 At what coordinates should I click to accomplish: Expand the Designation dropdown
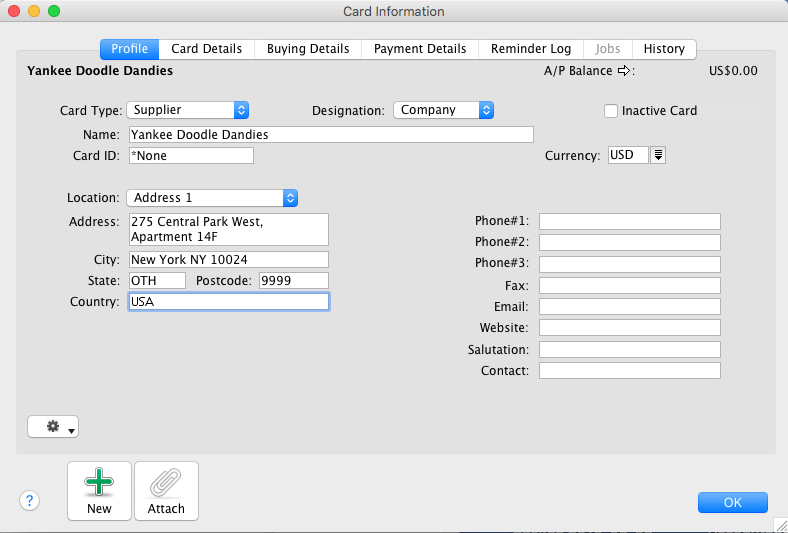click(443, 110)
